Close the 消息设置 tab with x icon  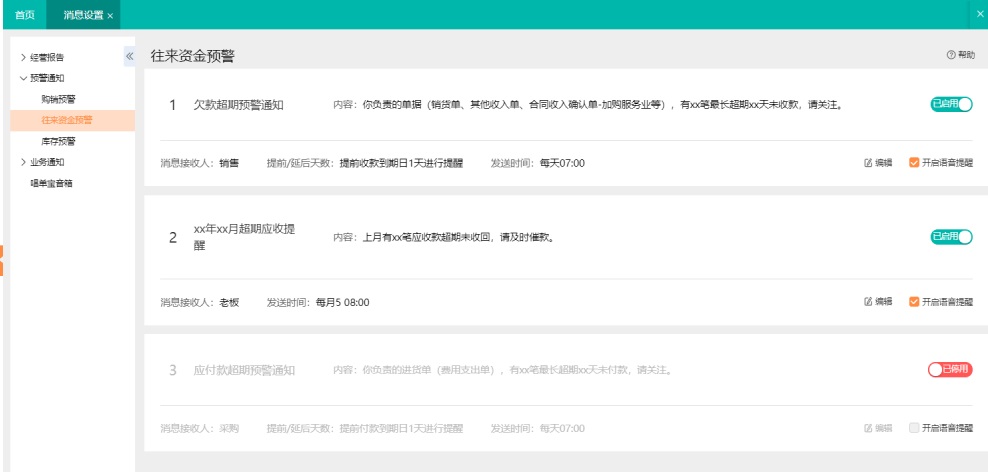110,15
